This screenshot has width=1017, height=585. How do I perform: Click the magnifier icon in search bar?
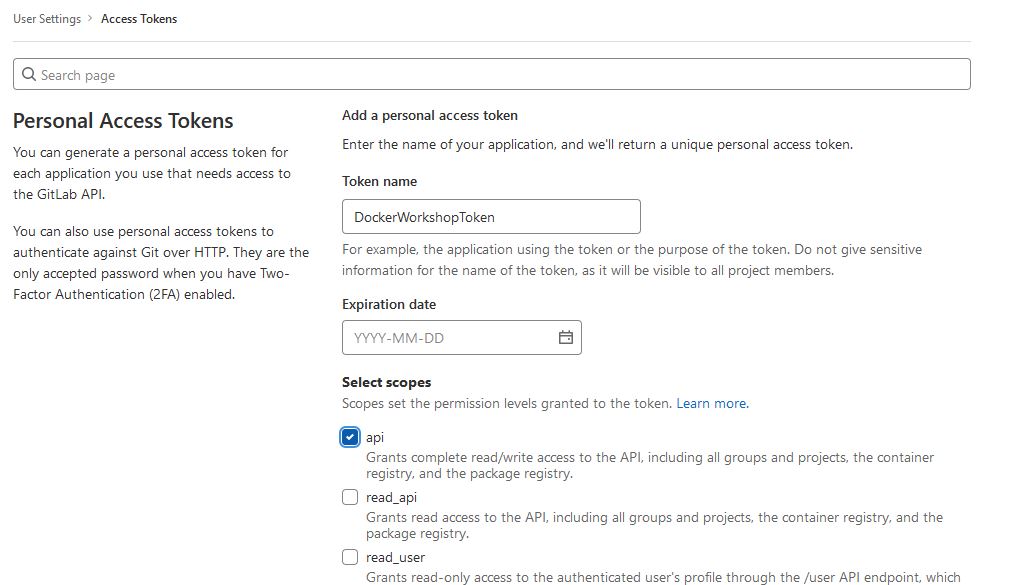tap(29, 75)
